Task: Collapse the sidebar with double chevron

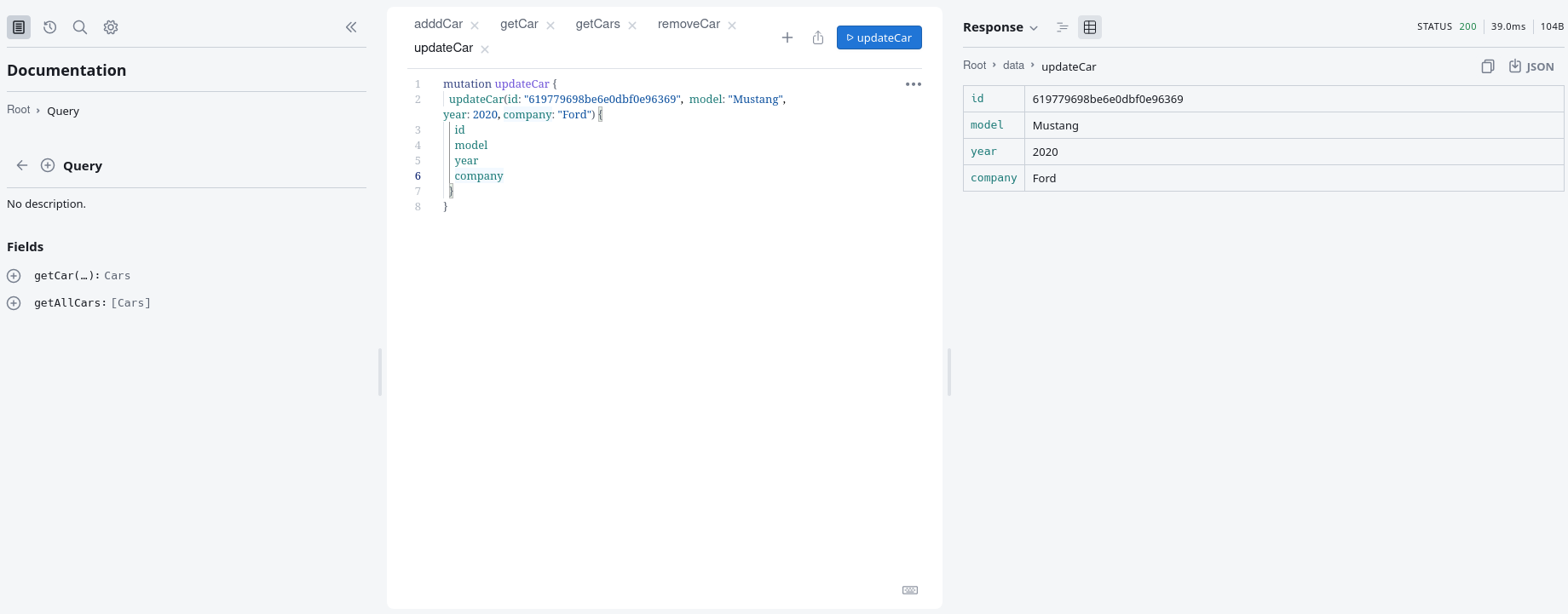Action: pos(351,27)
